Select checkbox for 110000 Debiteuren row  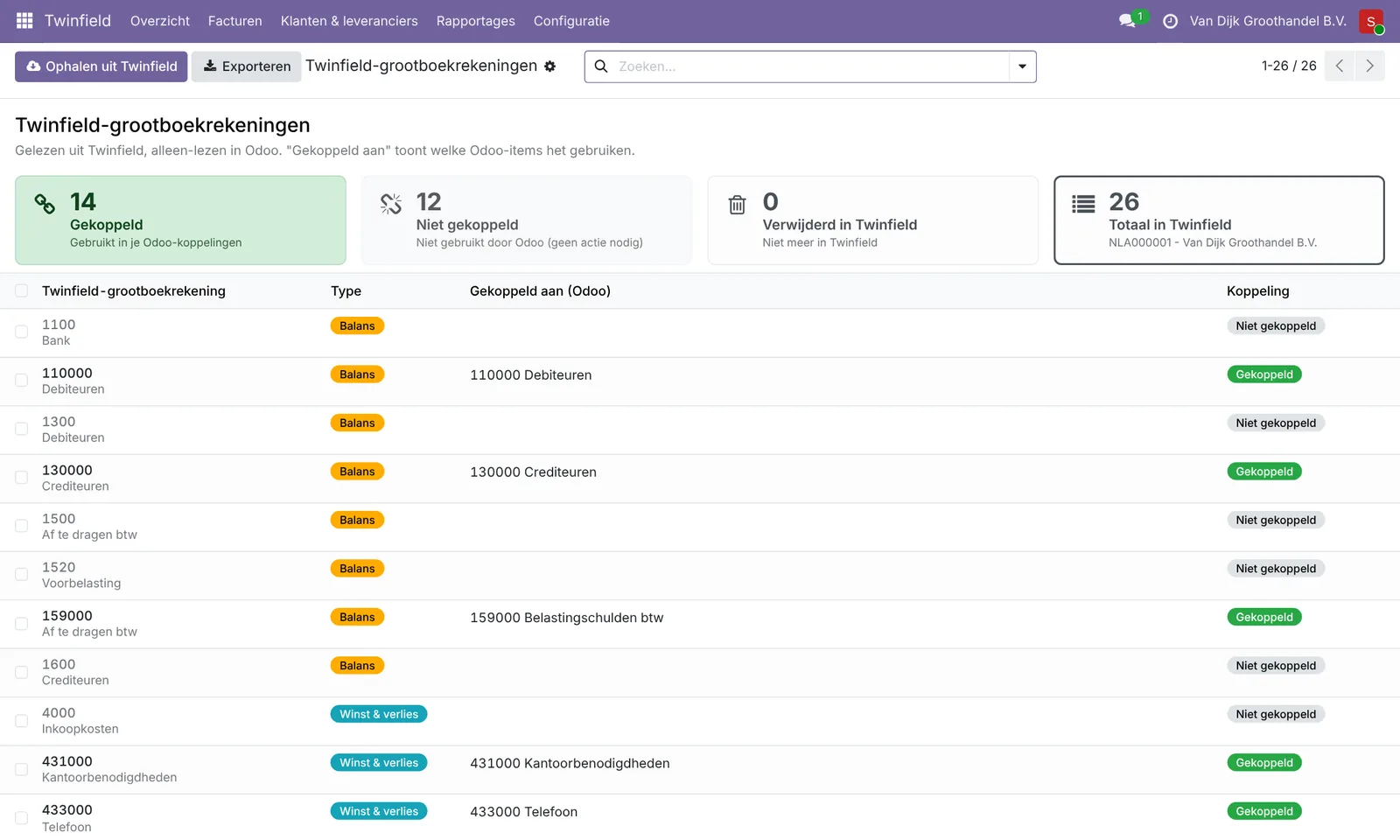(22, 381)
